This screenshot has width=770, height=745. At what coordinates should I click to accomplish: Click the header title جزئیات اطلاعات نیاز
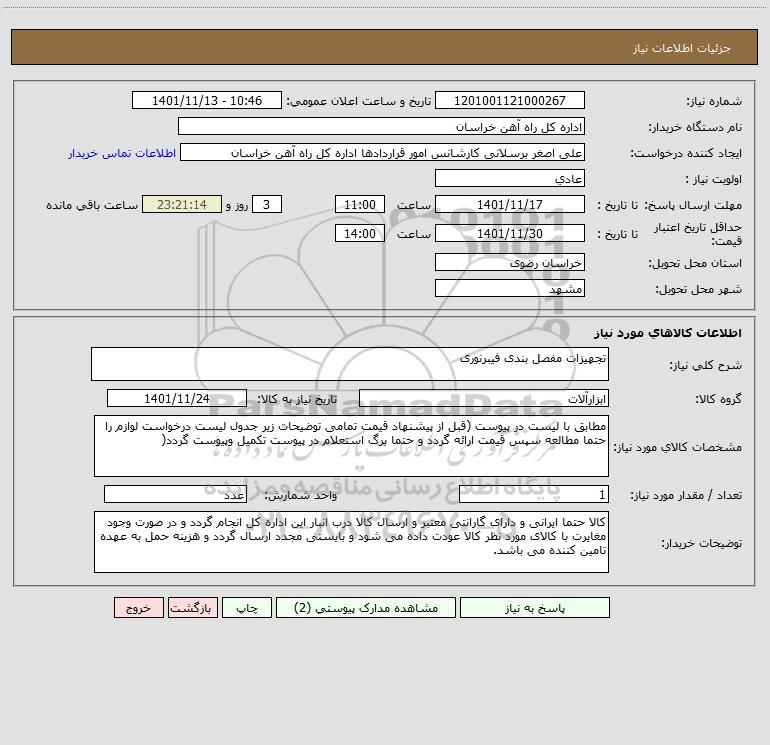pos(682,48)
